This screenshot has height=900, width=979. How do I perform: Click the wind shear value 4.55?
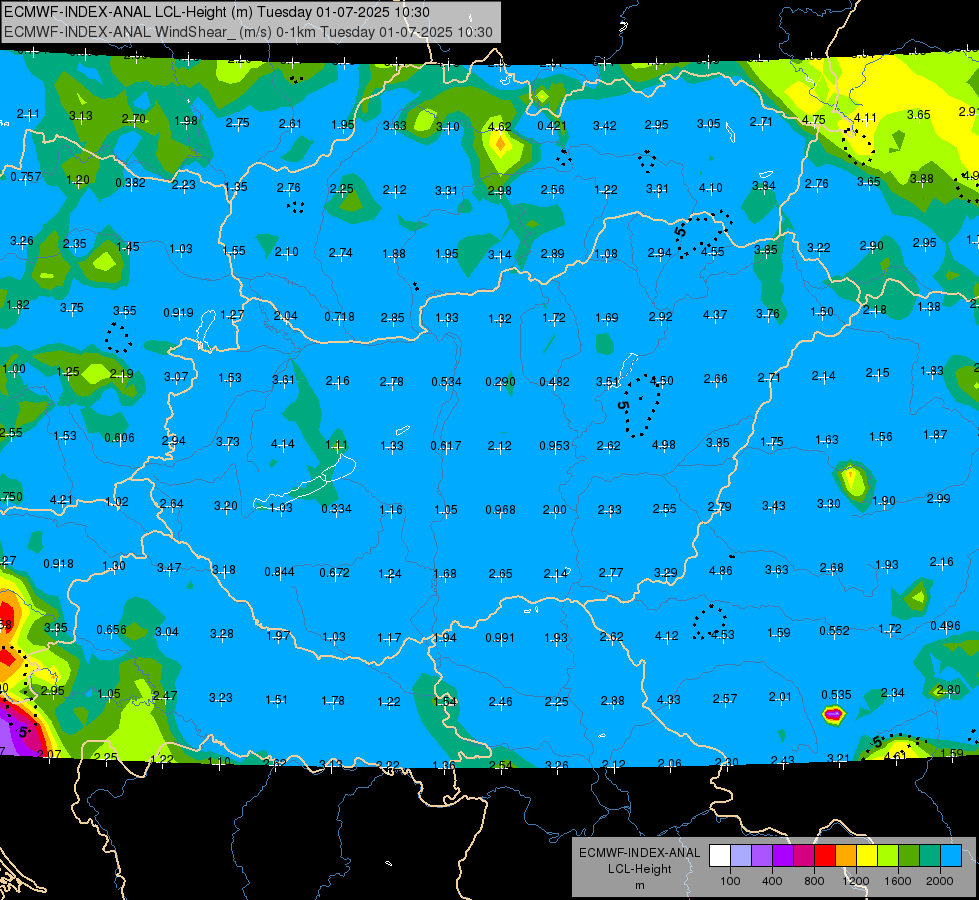click(x=712, y=252)
